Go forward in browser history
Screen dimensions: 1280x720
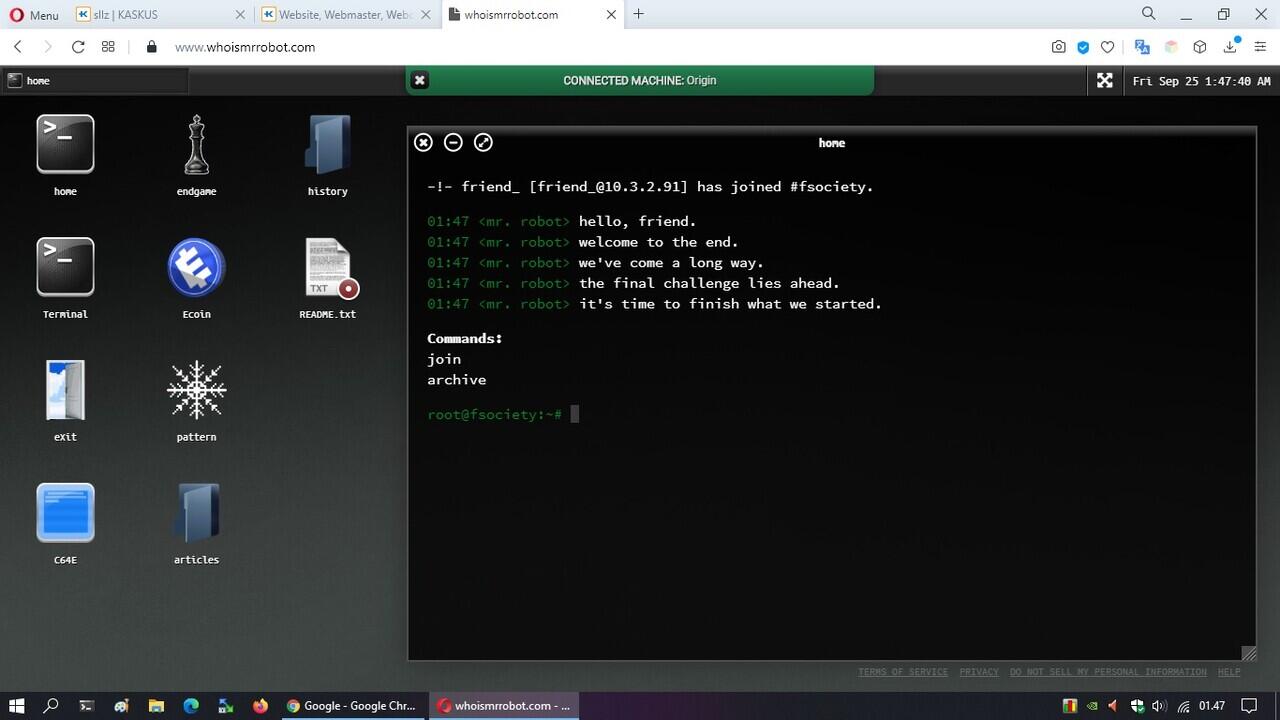(x=47, y=47)
